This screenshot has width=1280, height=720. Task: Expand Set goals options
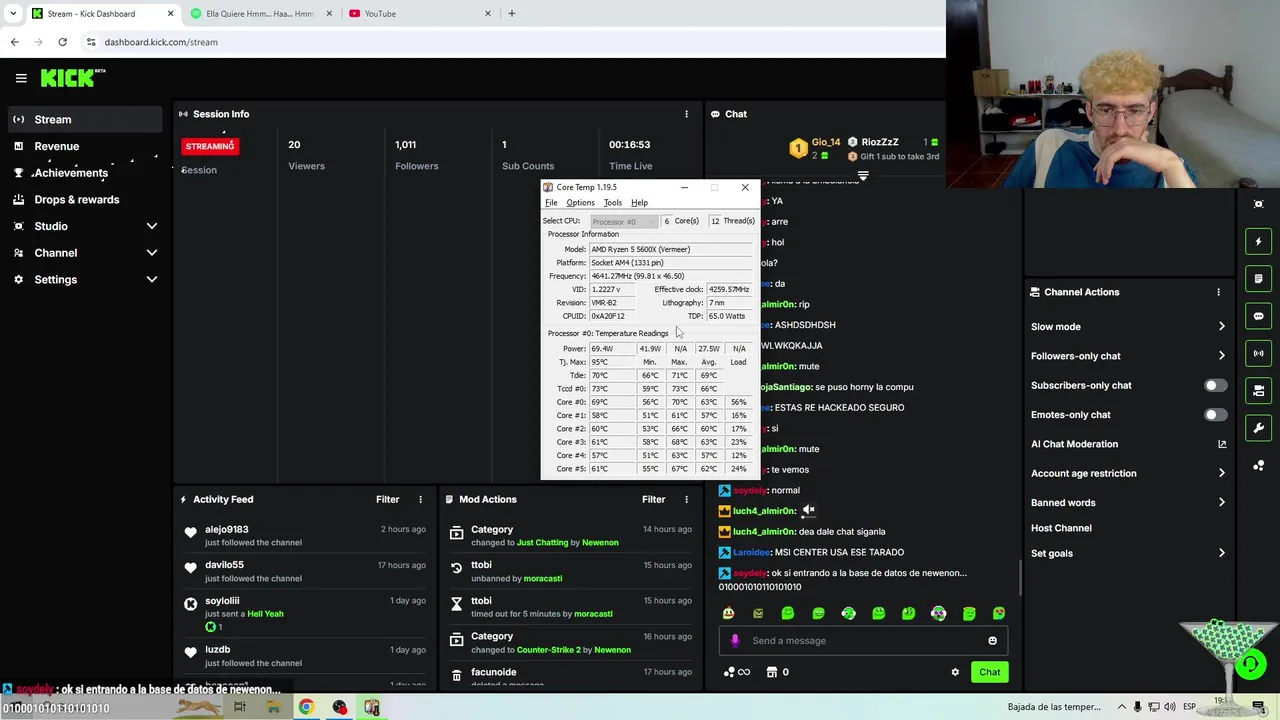[x=1221, y=553]
